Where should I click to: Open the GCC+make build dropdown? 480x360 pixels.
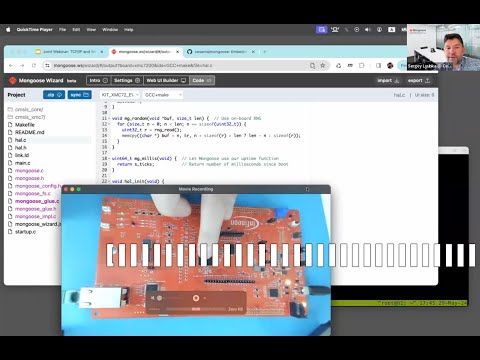click(x=163, y=95)
